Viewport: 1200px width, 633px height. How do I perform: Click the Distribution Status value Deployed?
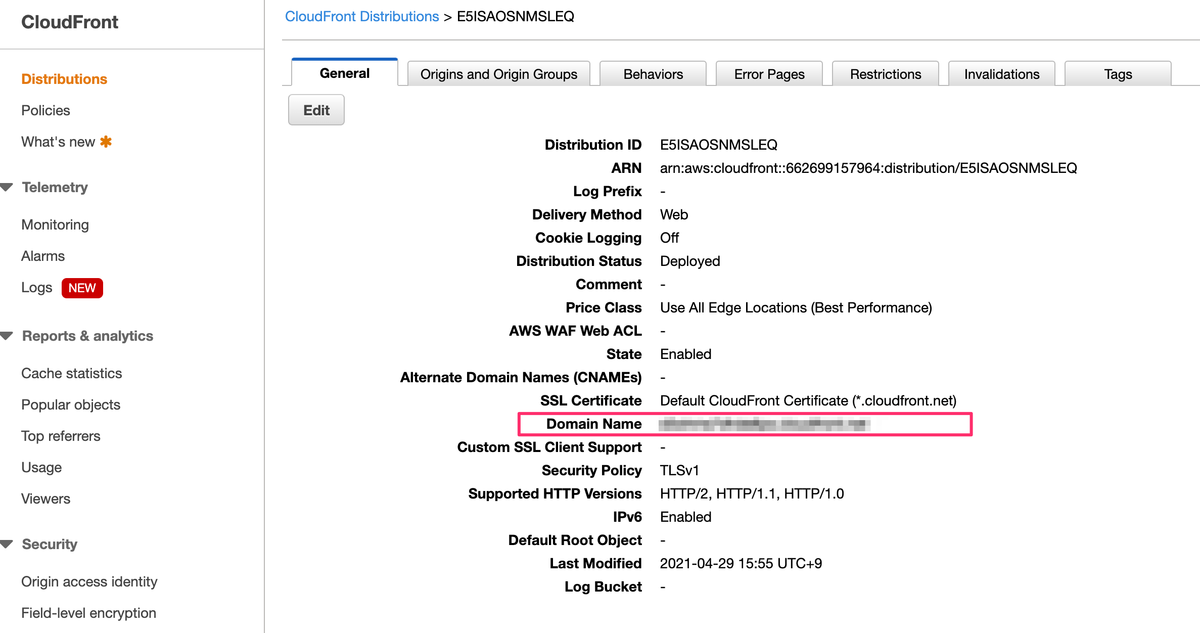pos(690,261)
